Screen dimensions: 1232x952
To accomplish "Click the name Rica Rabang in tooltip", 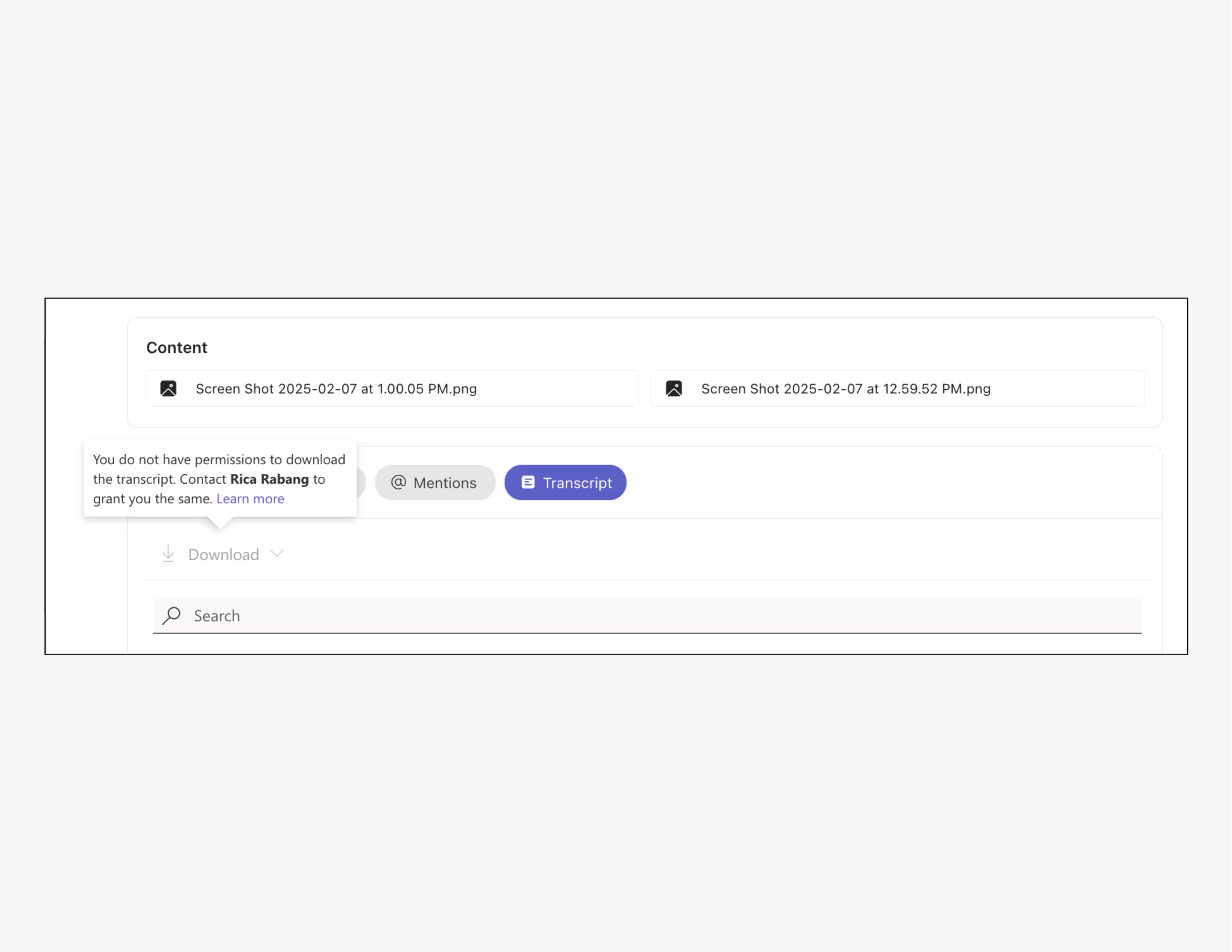I will click(x=269, y=479).
